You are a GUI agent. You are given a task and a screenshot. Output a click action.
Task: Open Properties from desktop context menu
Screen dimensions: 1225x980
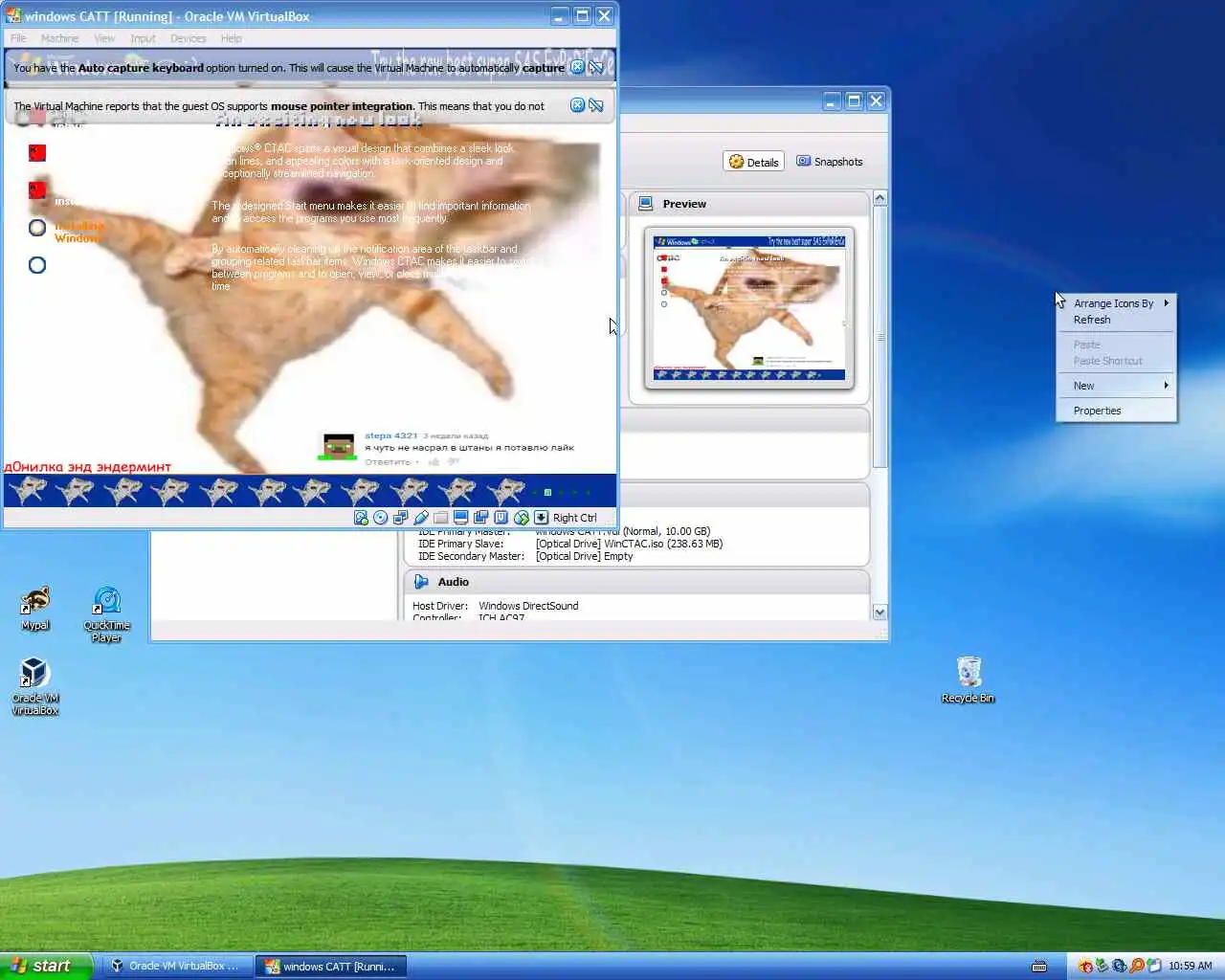coord(1116,411)
